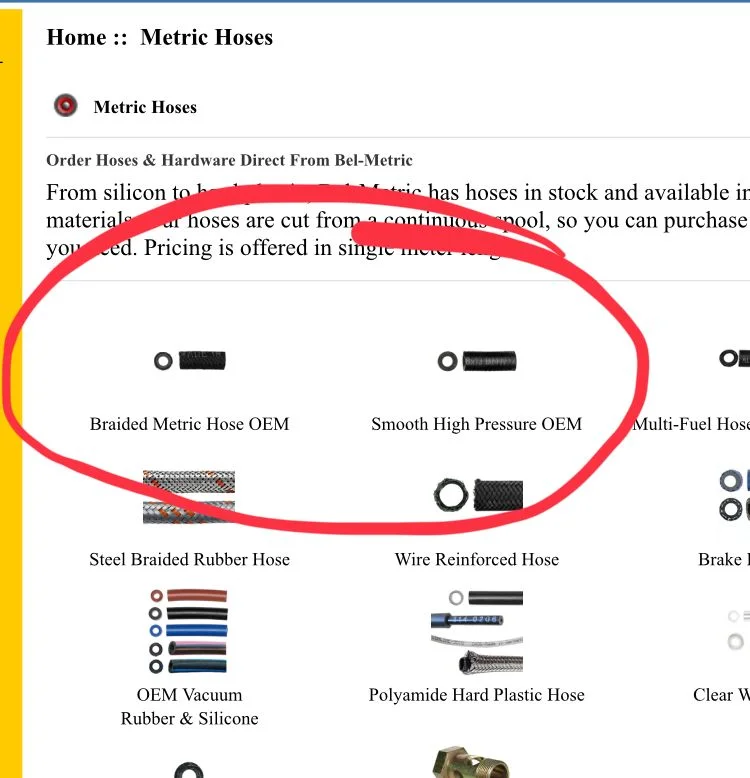Viewport: 750px width, 778px height.
Task: Click the Braided Metric Hose OEM label
Action: tap(189, 424)
